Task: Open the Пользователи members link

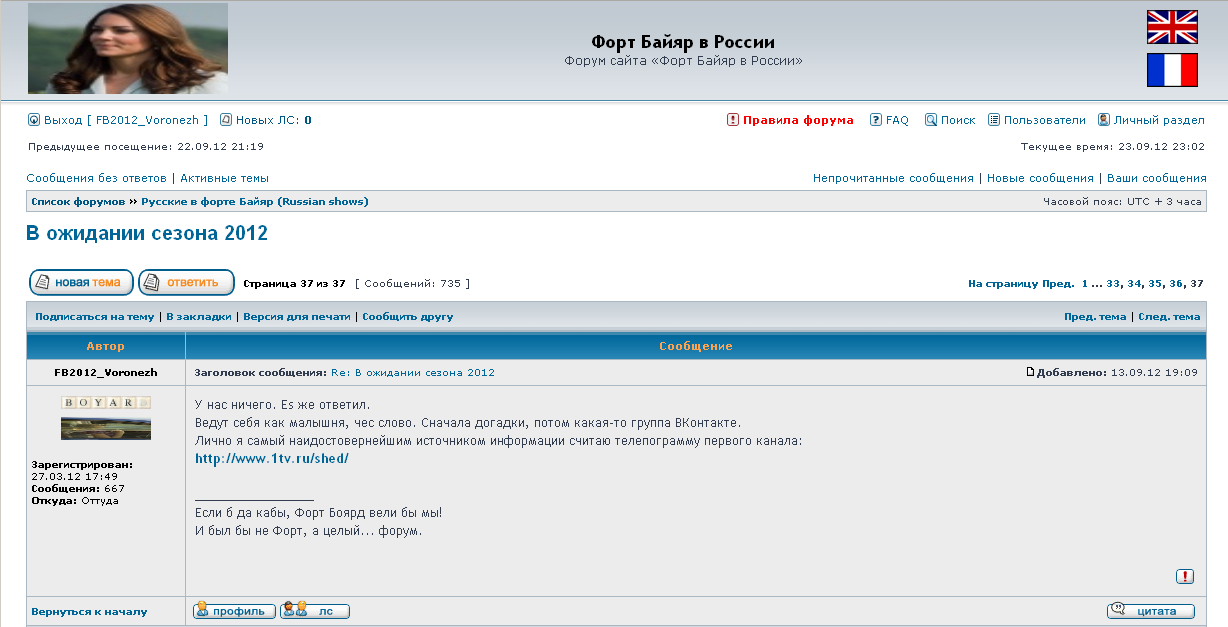Action: [x=1045, y=120]
